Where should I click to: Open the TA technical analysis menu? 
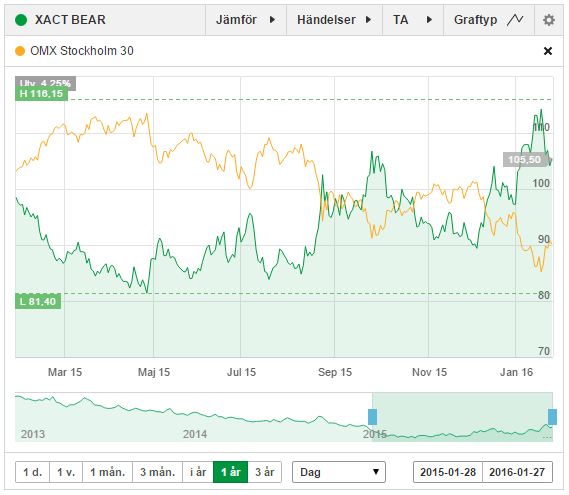[413, 20]
